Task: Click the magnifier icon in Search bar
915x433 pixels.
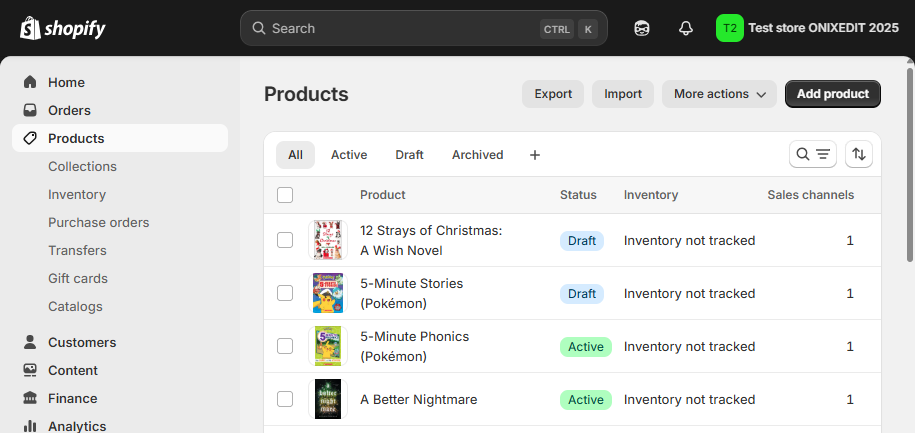Action: click(x=259, y=28)
